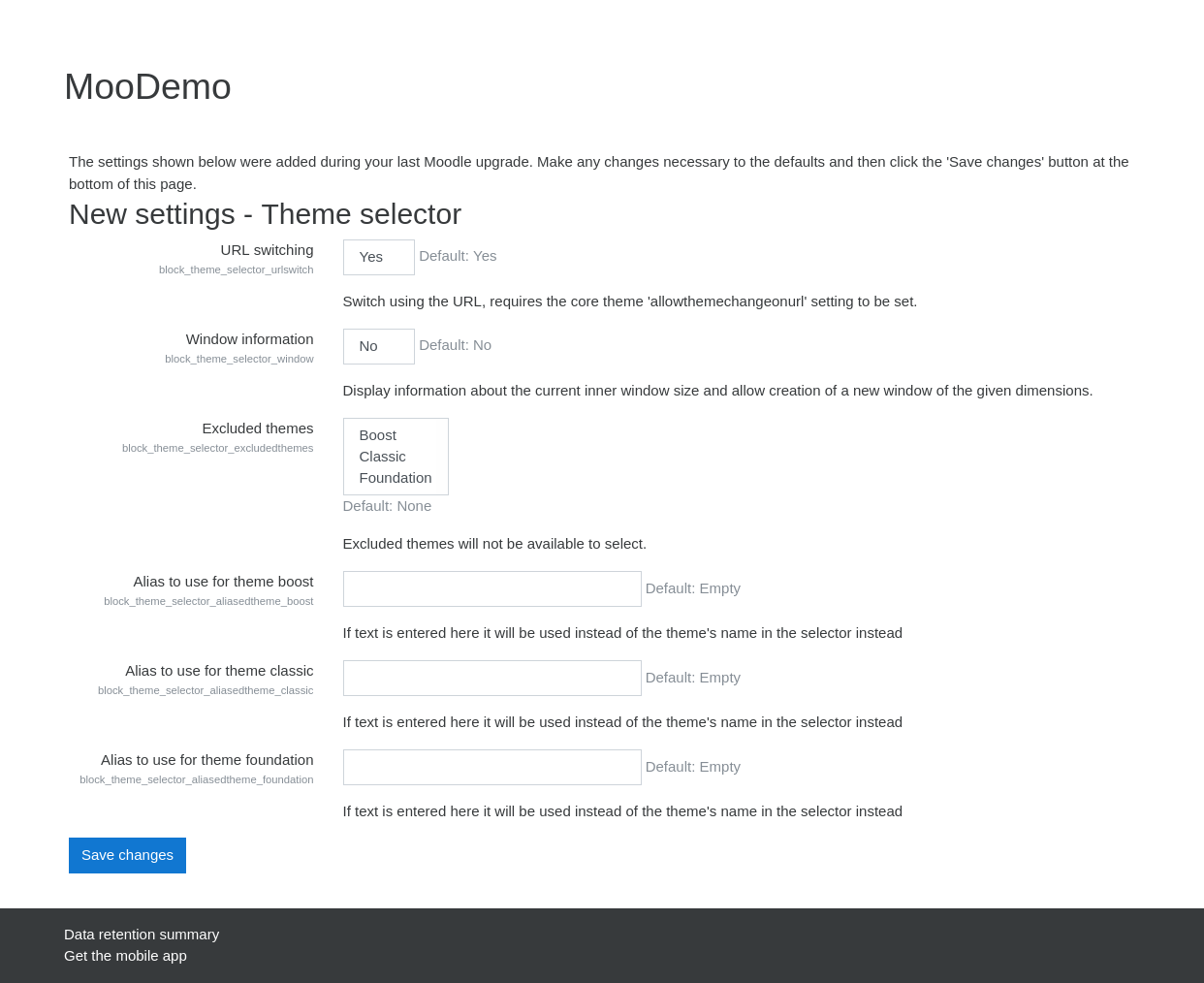Click the Alias to use for theme boost label
Image resolution: width=1204 pixels, height=983 pixels.
tap(223, 582)
